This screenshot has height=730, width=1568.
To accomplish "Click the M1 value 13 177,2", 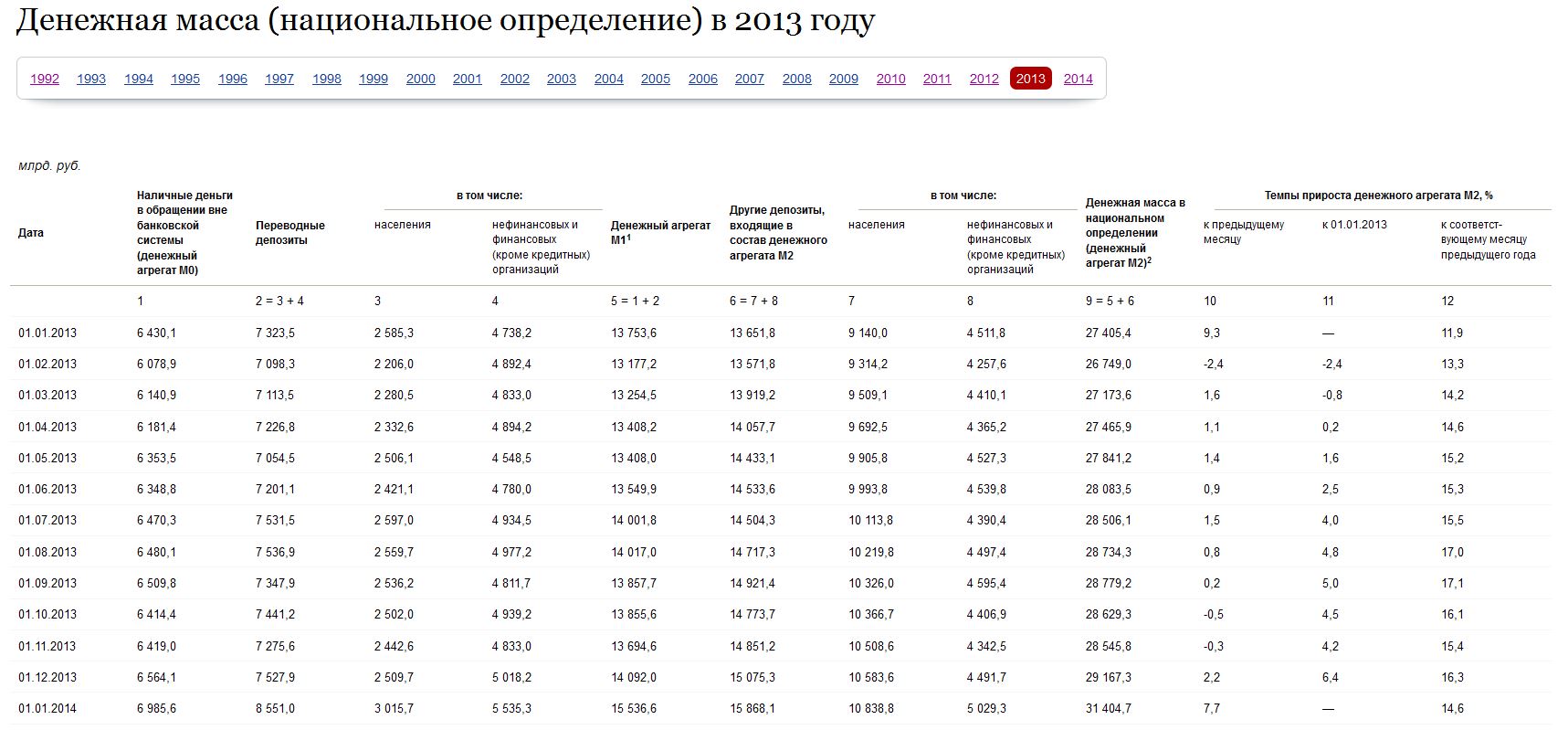I will click(634, 364).
